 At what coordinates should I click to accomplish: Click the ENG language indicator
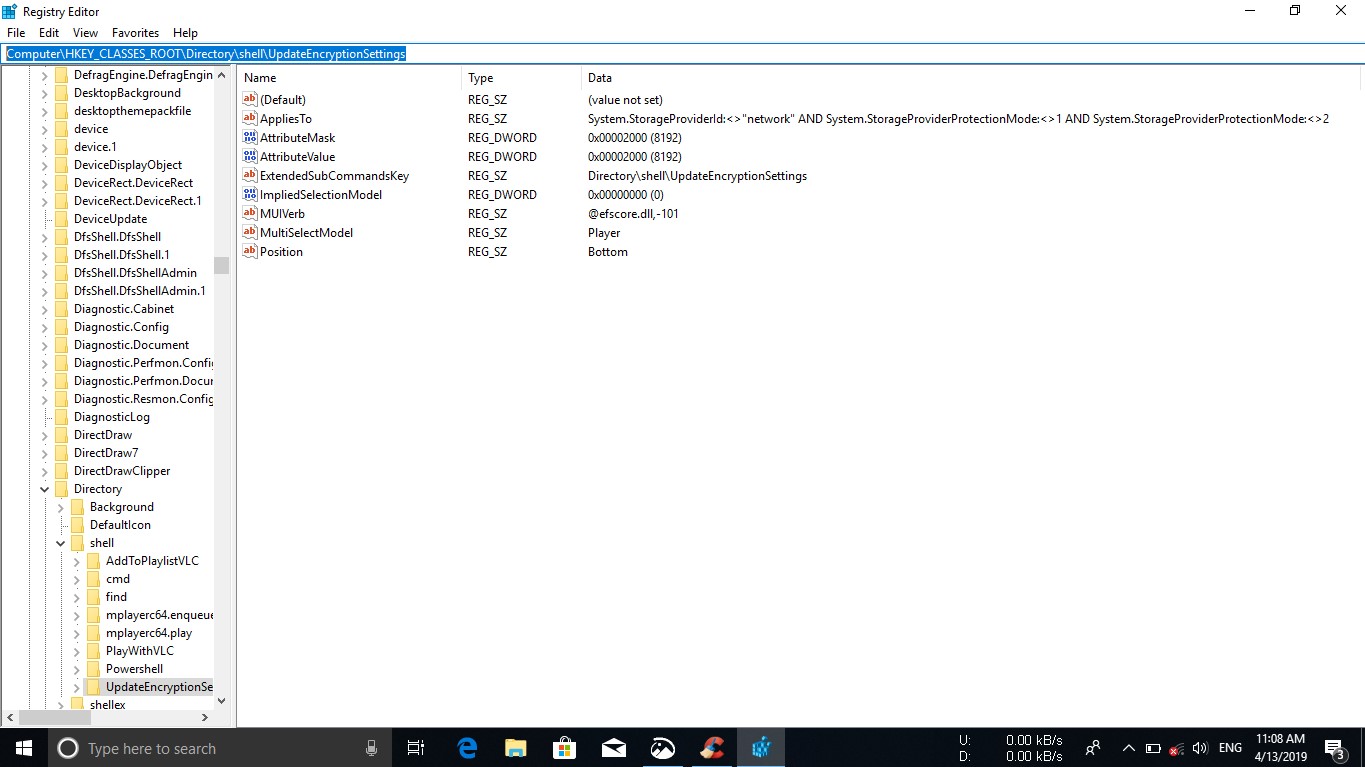[x=1230, y=748]
